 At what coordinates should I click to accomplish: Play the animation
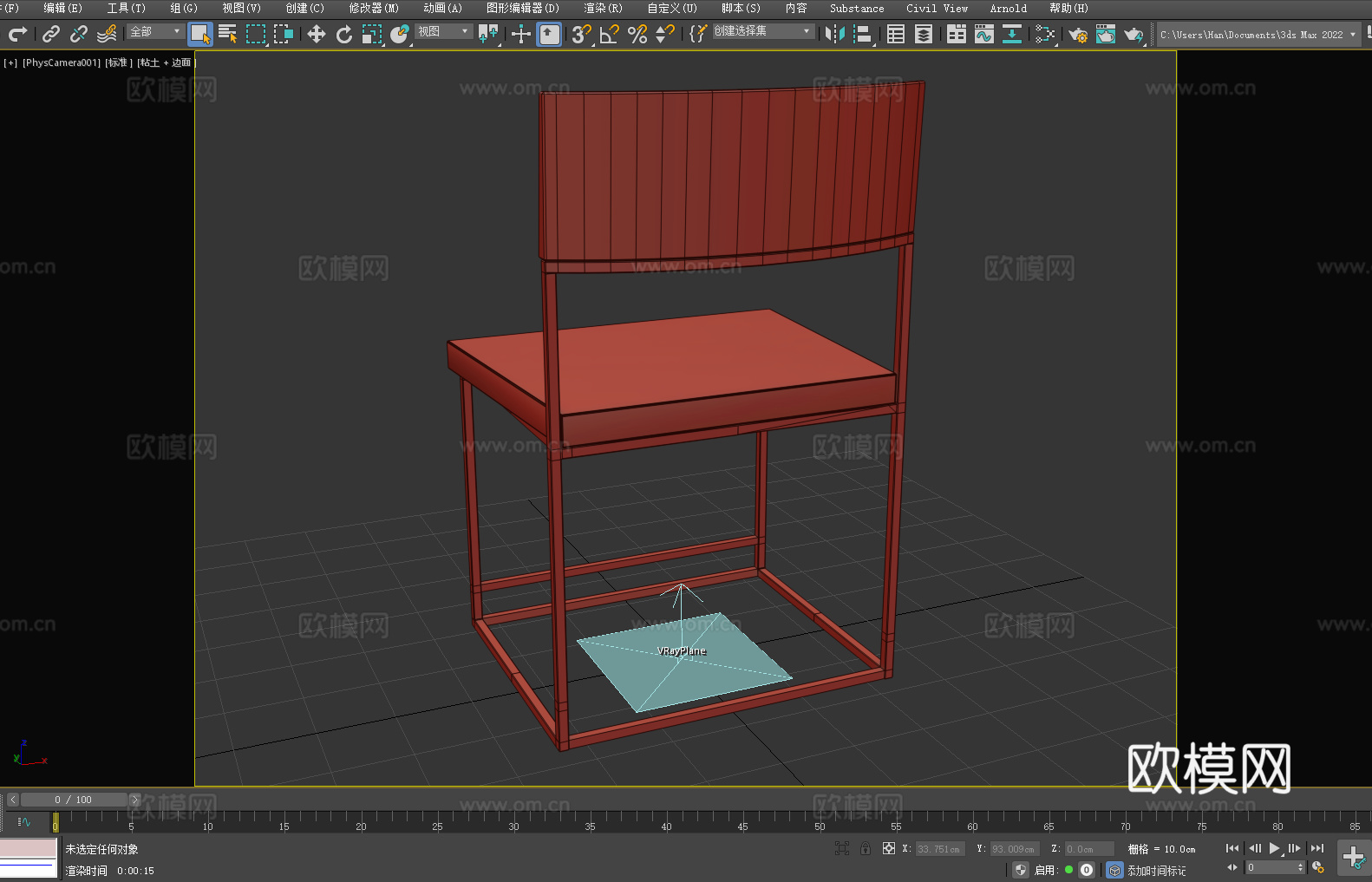(1275, 848)
